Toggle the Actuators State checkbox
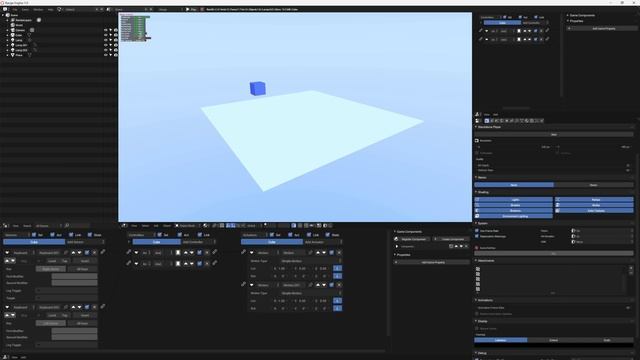 click(328, 235)
